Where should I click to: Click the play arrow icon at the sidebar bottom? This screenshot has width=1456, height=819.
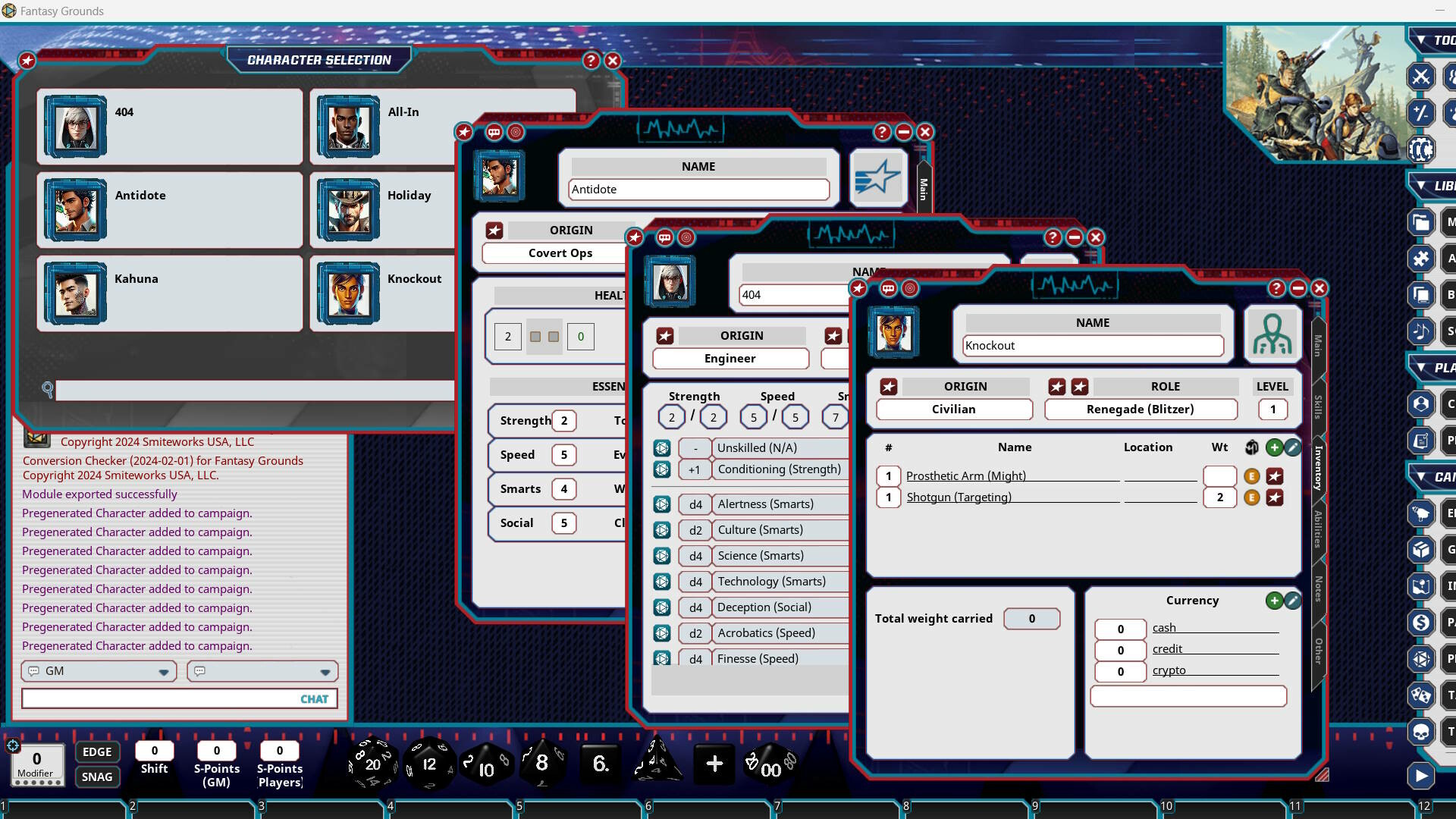coord(1421,776)
